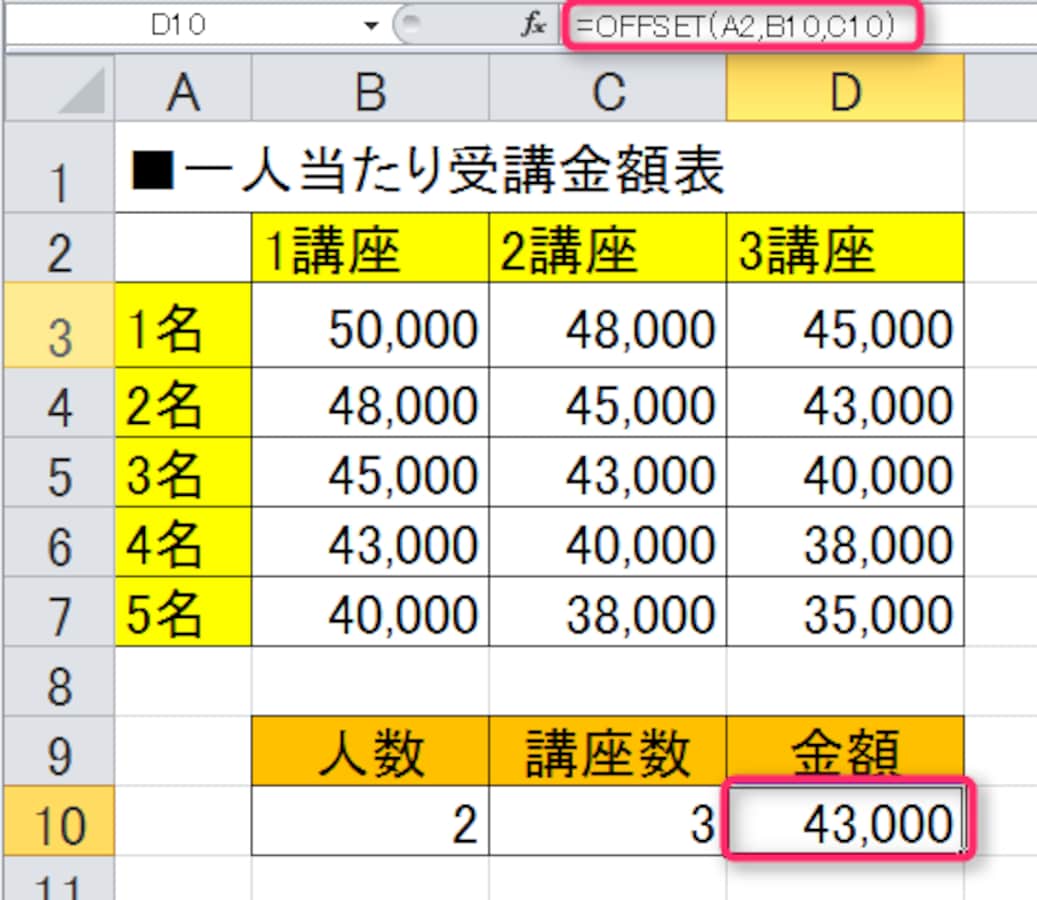Click cell C5 with 43,000
Screen dimensions: 1037x900
pyautogui.click(x=608, y=472)
